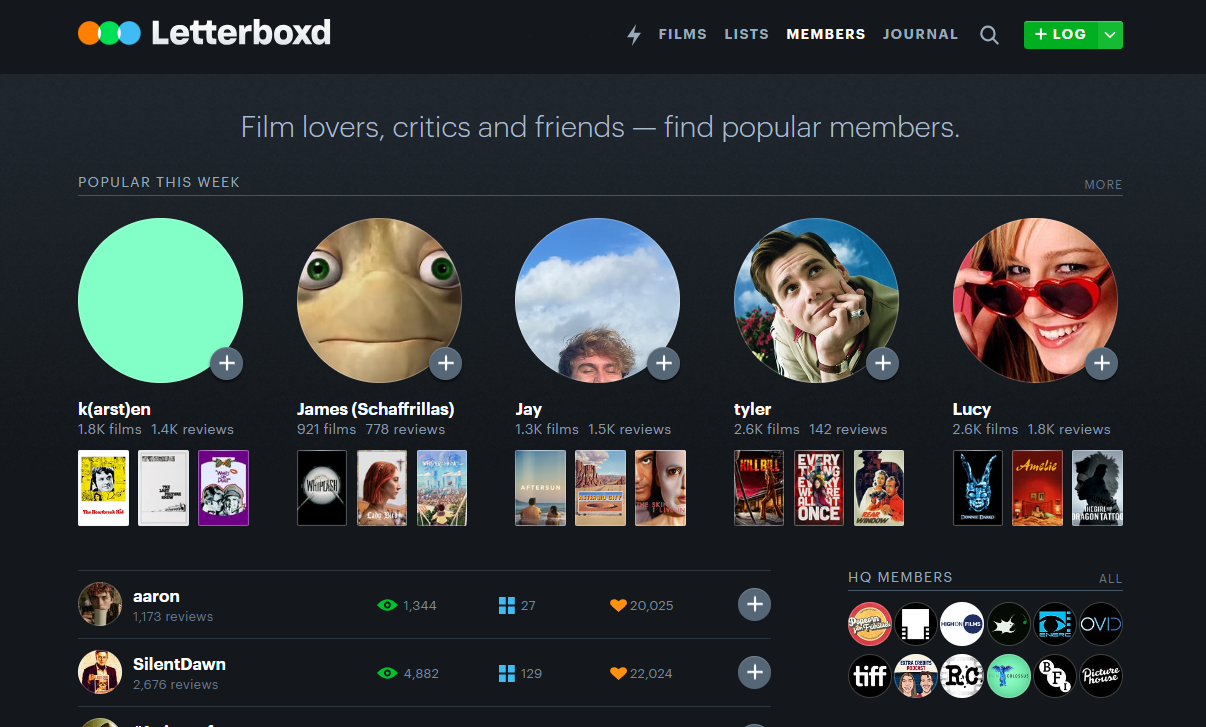Open tyler's 142 reviews link
The width and height of the screenshot is (1206, 727).
tap(848, 429)
